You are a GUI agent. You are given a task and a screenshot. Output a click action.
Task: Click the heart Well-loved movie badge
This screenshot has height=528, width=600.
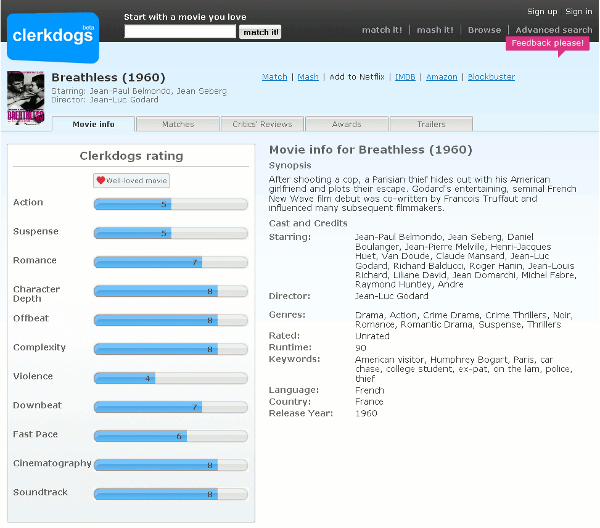[x=131, y=181]
